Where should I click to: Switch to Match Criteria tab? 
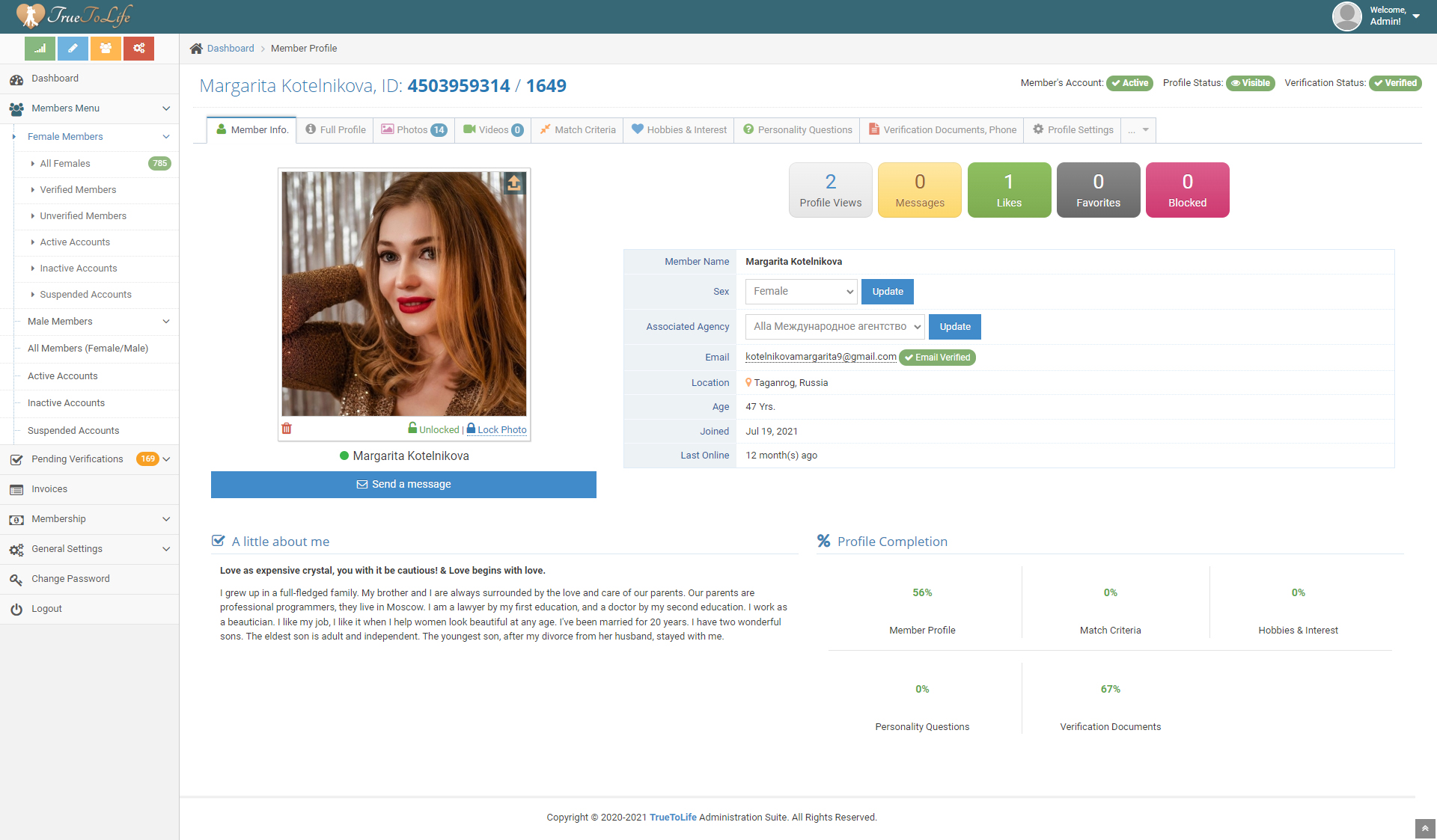(578, 130)
